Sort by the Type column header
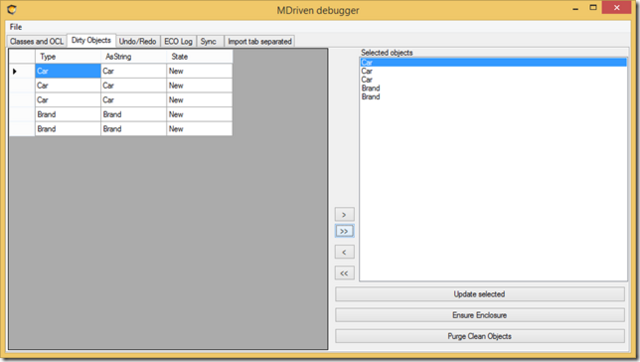The image size is (640, 362). (x=68, y=56)
